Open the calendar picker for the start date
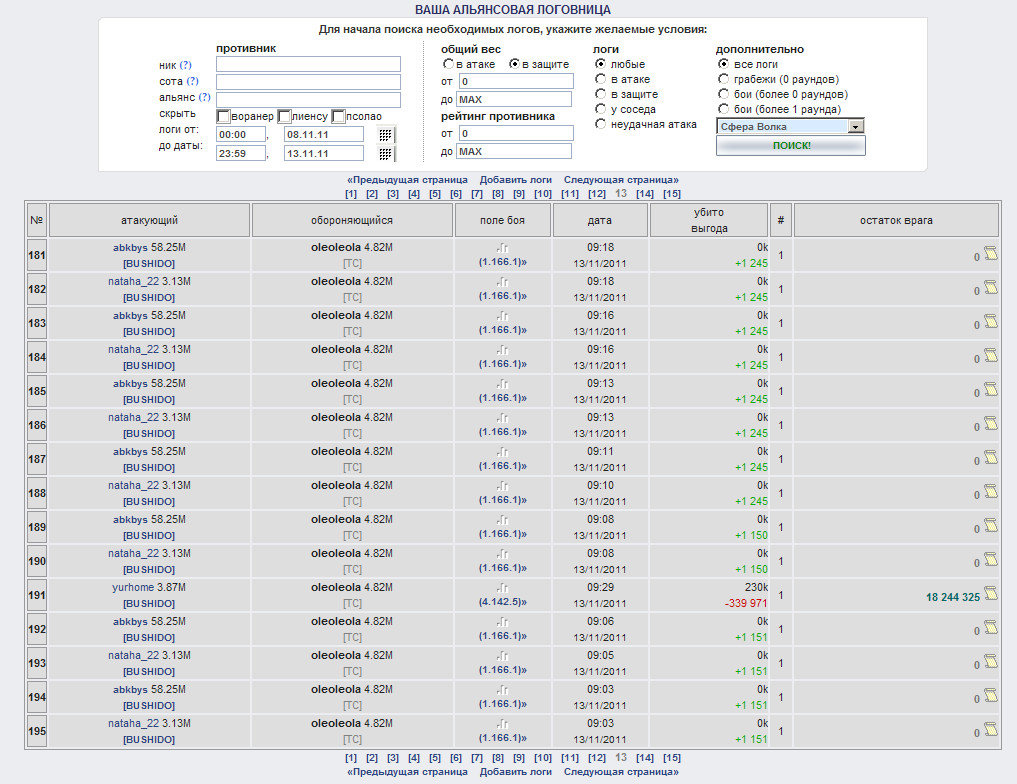Screen dimensions: 1017x784 coord(386,134)
